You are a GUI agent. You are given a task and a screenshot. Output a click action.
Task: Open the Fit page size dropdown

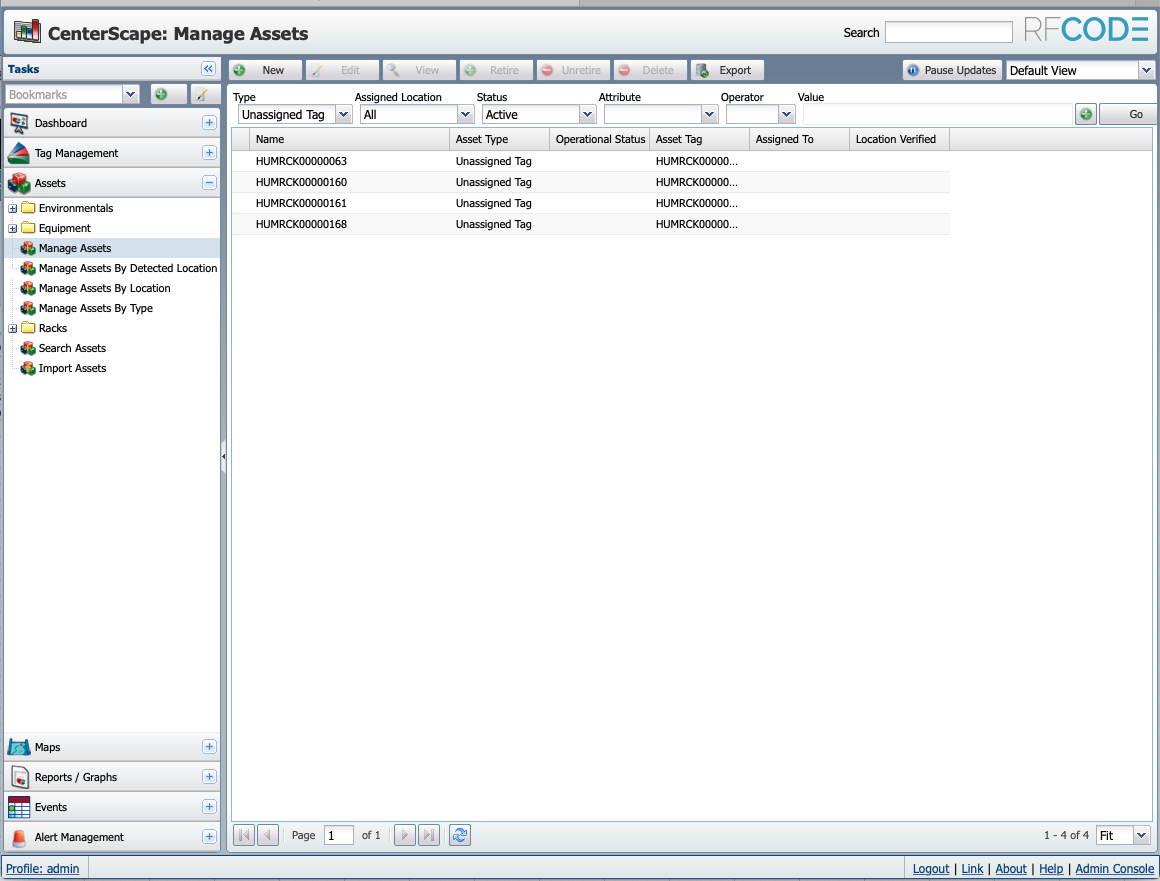tap(1142, 835)
